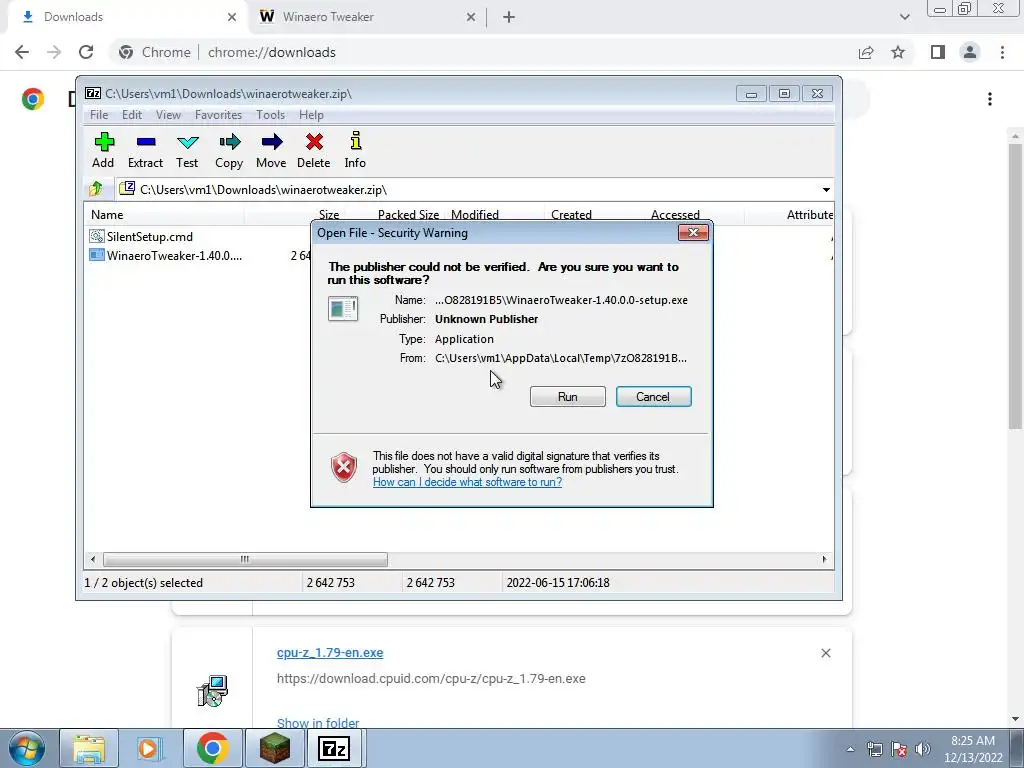Open the Chrome profile avatar
Viewport: 1024px width, 768px height.
[x=970, y=52]
